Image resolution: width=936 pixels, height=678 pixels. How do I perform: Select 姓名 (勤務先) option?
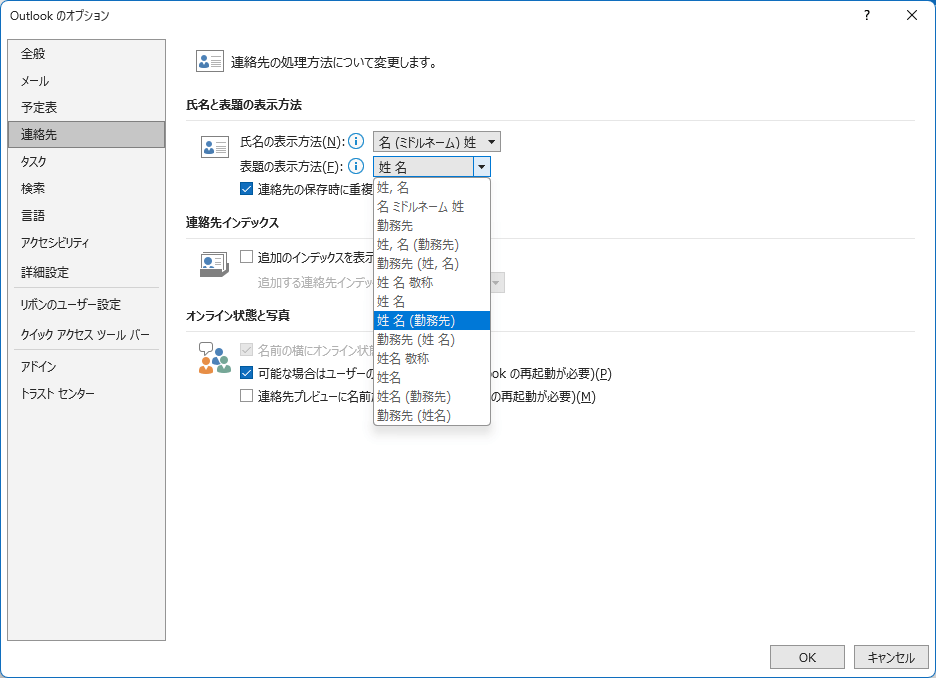432,396
